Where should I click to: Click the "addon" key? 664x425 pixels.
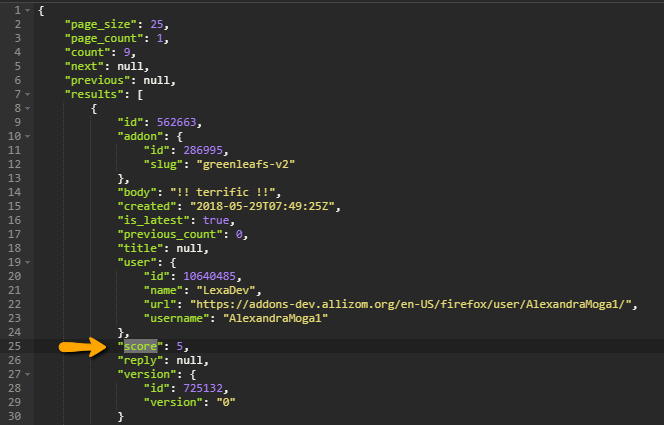pyautogui.click(x=140, y=136)
